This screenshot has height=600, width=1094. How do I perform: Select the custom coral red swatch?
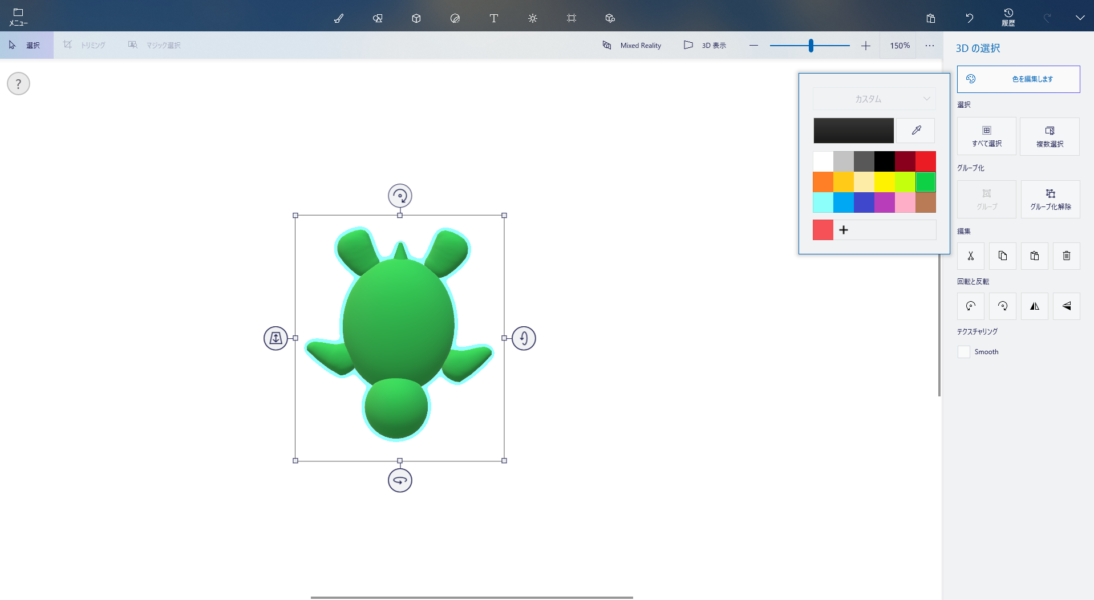(823, 230)
